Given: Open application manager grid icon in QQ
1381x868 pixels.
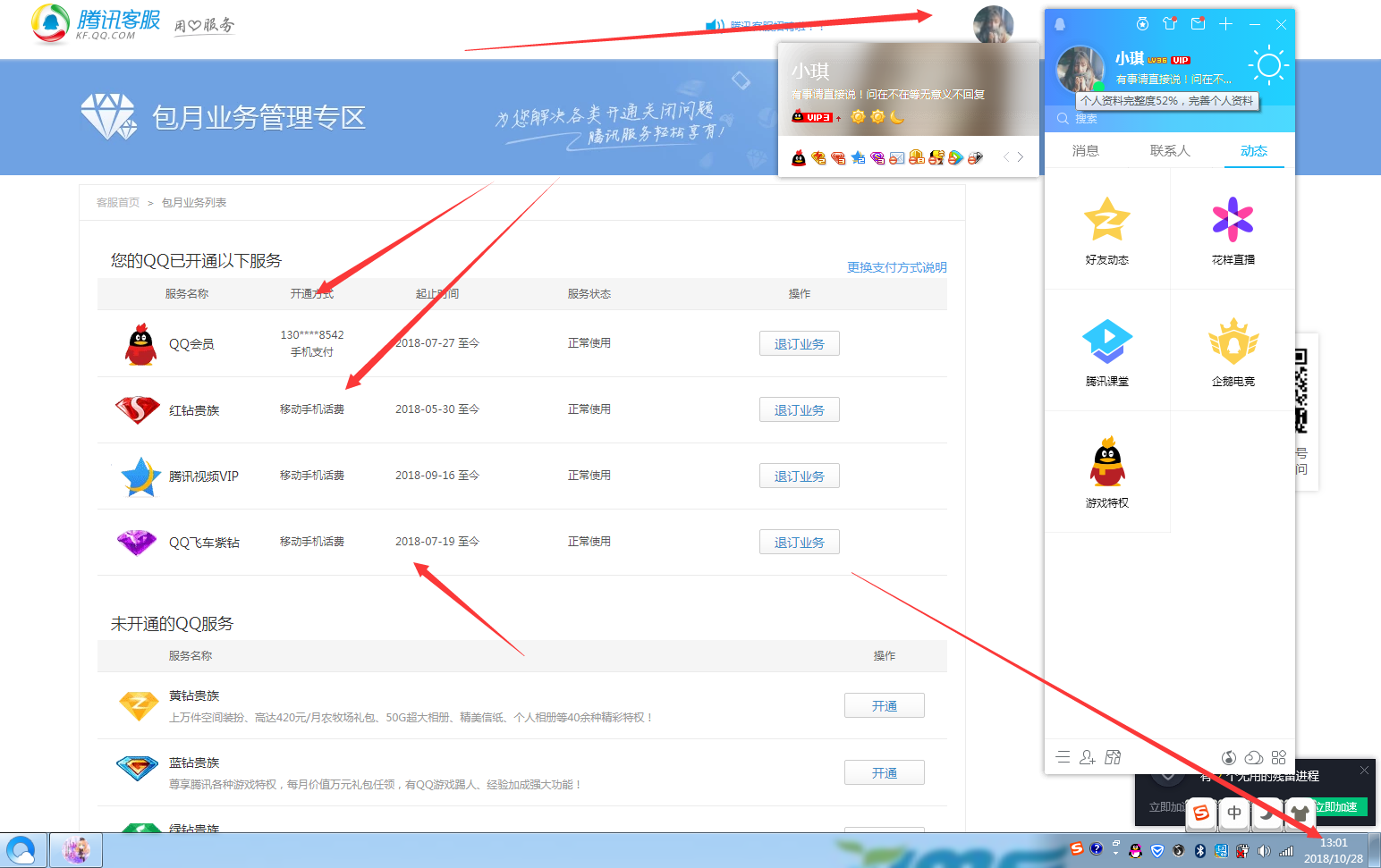Looking at the screenshot, I should tap(1279, 757).
